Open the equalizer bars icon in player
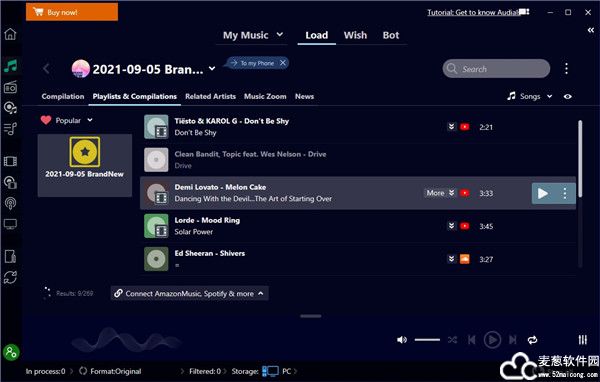 click(x=582, y=340)
